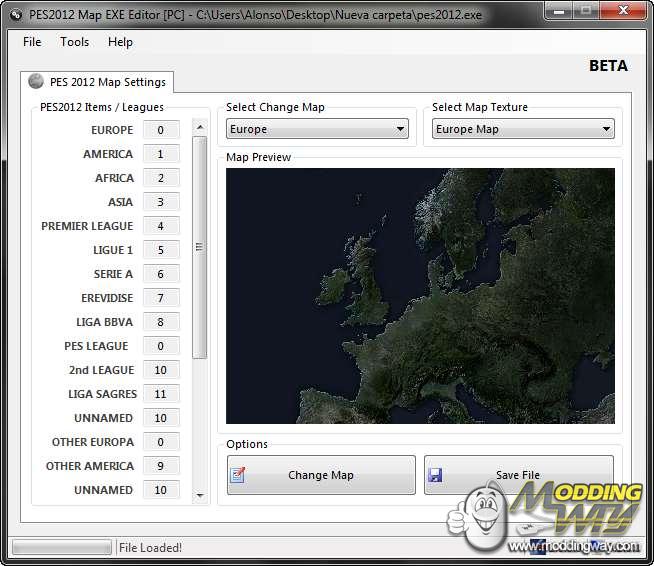Image resolution: width=654 pixels, height=566 pixels.
Task: Select the EUROPE value field
Action: (161, 130)
